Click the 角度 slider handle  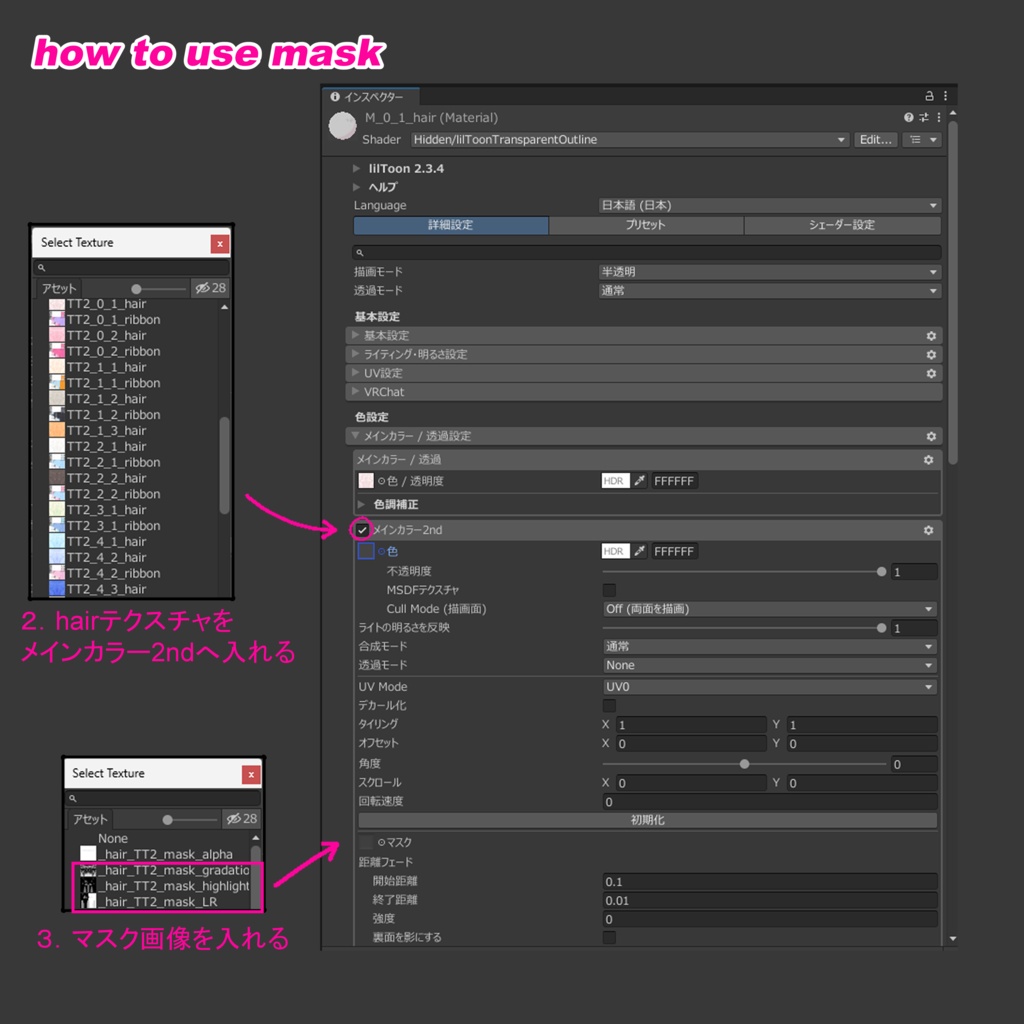[x=744, y=764]
